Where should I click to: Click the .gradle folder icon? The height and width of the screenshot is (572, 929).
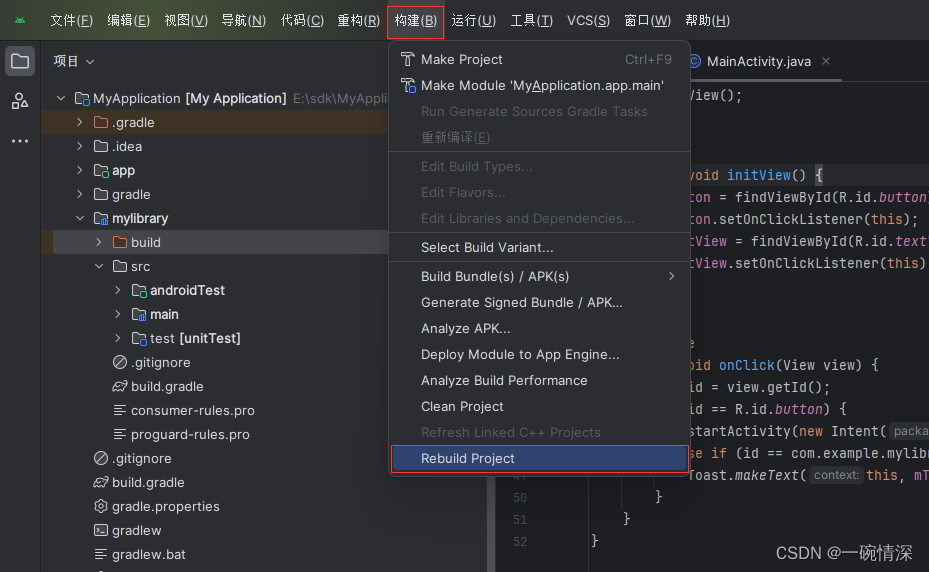click(101, 122)
